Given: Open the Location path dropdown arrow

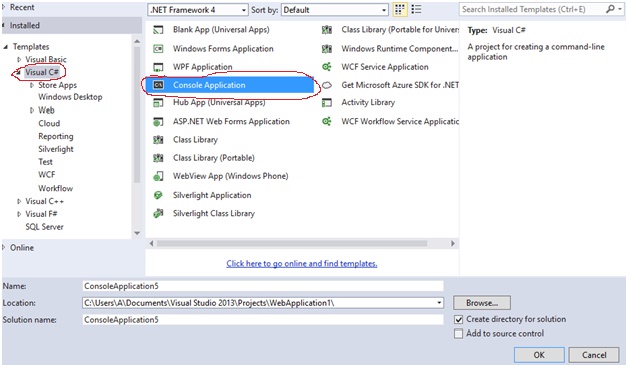Looking at the screenshot, I should [x=439, y=303].
